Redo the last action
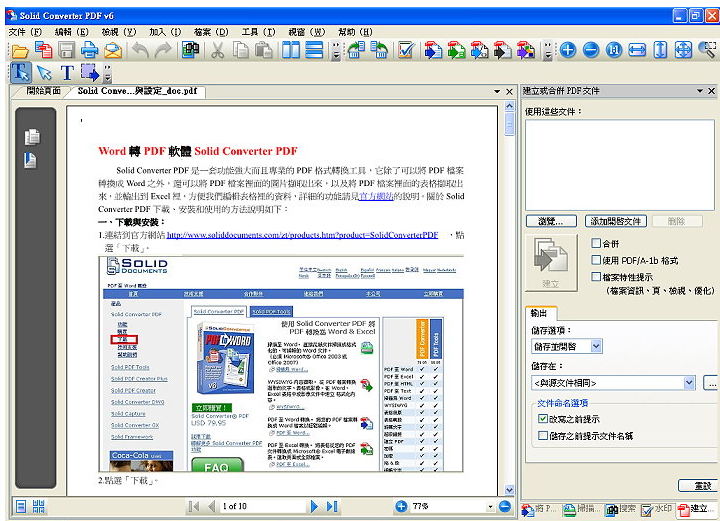Screen dimensions: 720x521 pos(163,50)
